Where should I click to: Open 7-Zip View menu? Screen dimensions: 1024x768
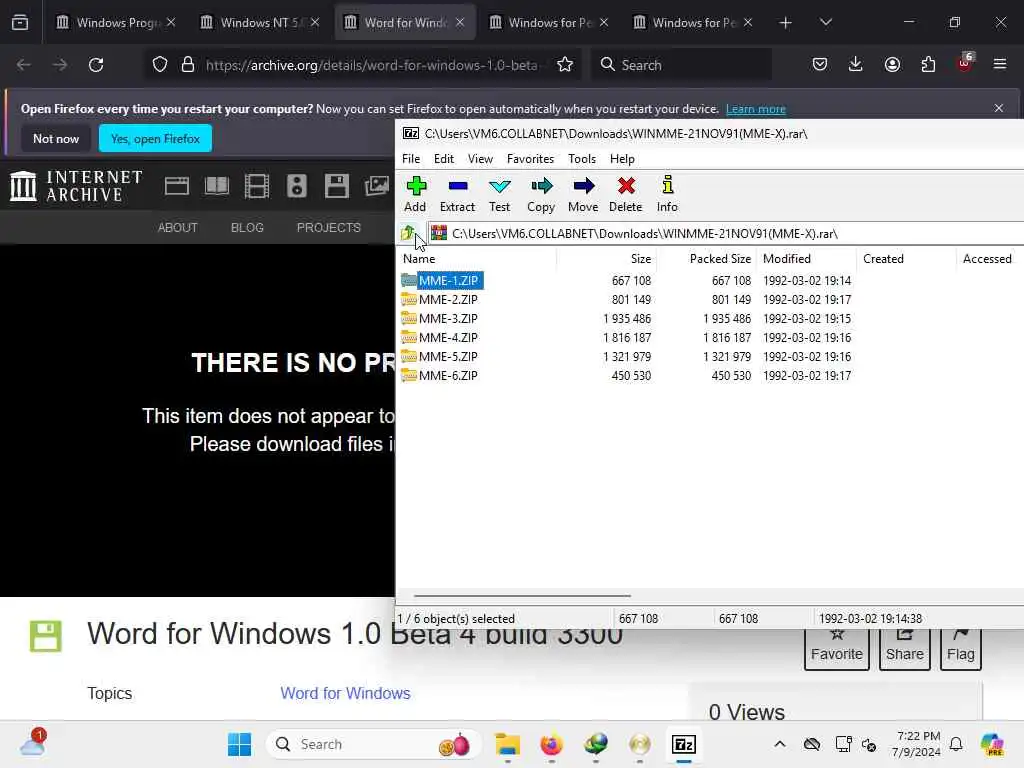[x=480, y=159]
